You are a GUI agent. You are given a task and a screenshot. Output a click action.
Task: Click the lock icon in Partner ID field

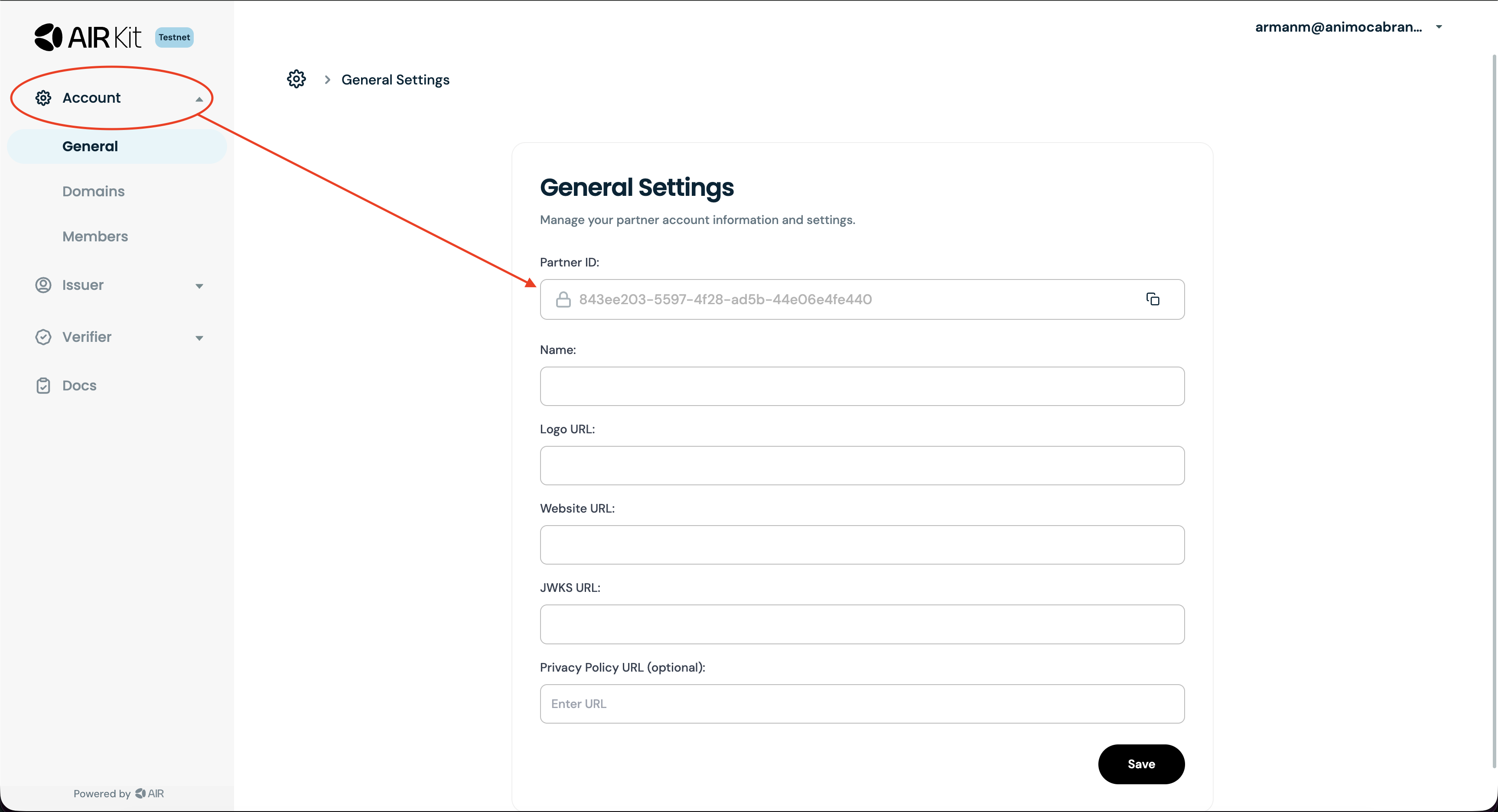click(x=563, y=299)
